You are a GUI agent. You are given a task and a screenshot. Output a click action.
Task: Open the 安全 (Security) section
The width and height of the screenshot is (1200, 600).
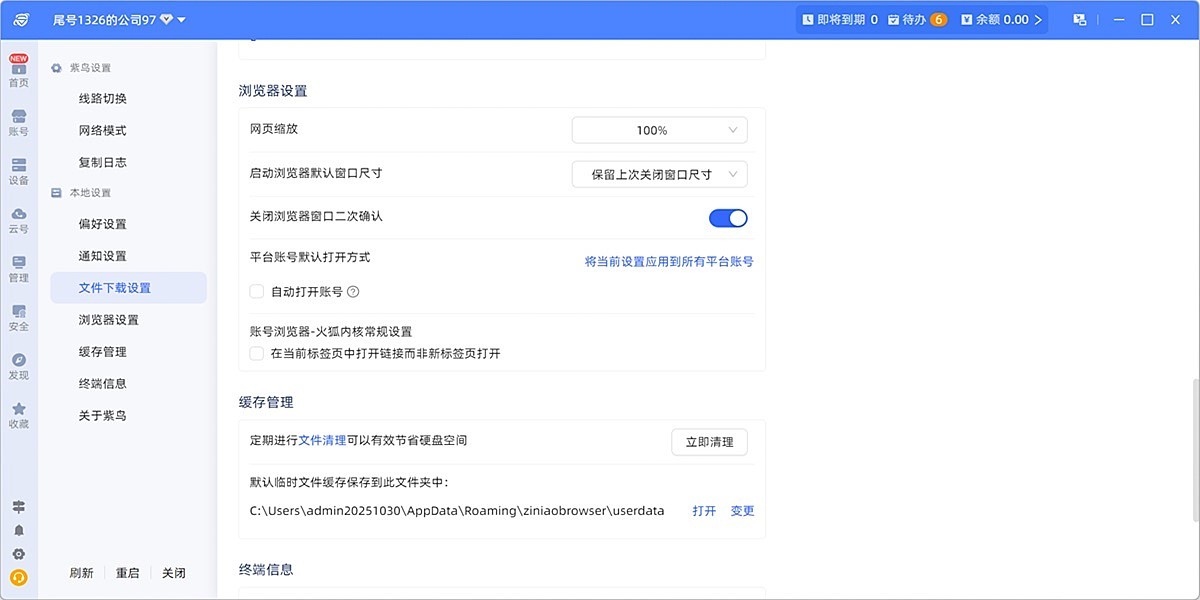point(18,318)
